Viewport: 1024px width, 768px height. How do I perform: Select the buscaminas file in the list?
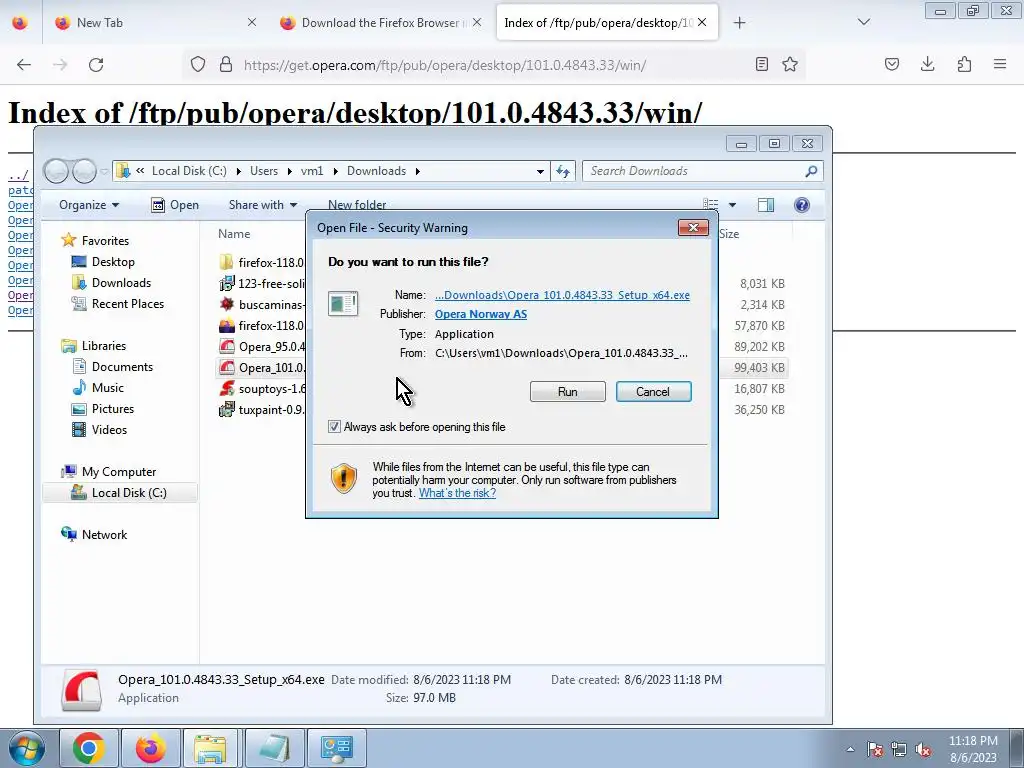click(263, 304)
